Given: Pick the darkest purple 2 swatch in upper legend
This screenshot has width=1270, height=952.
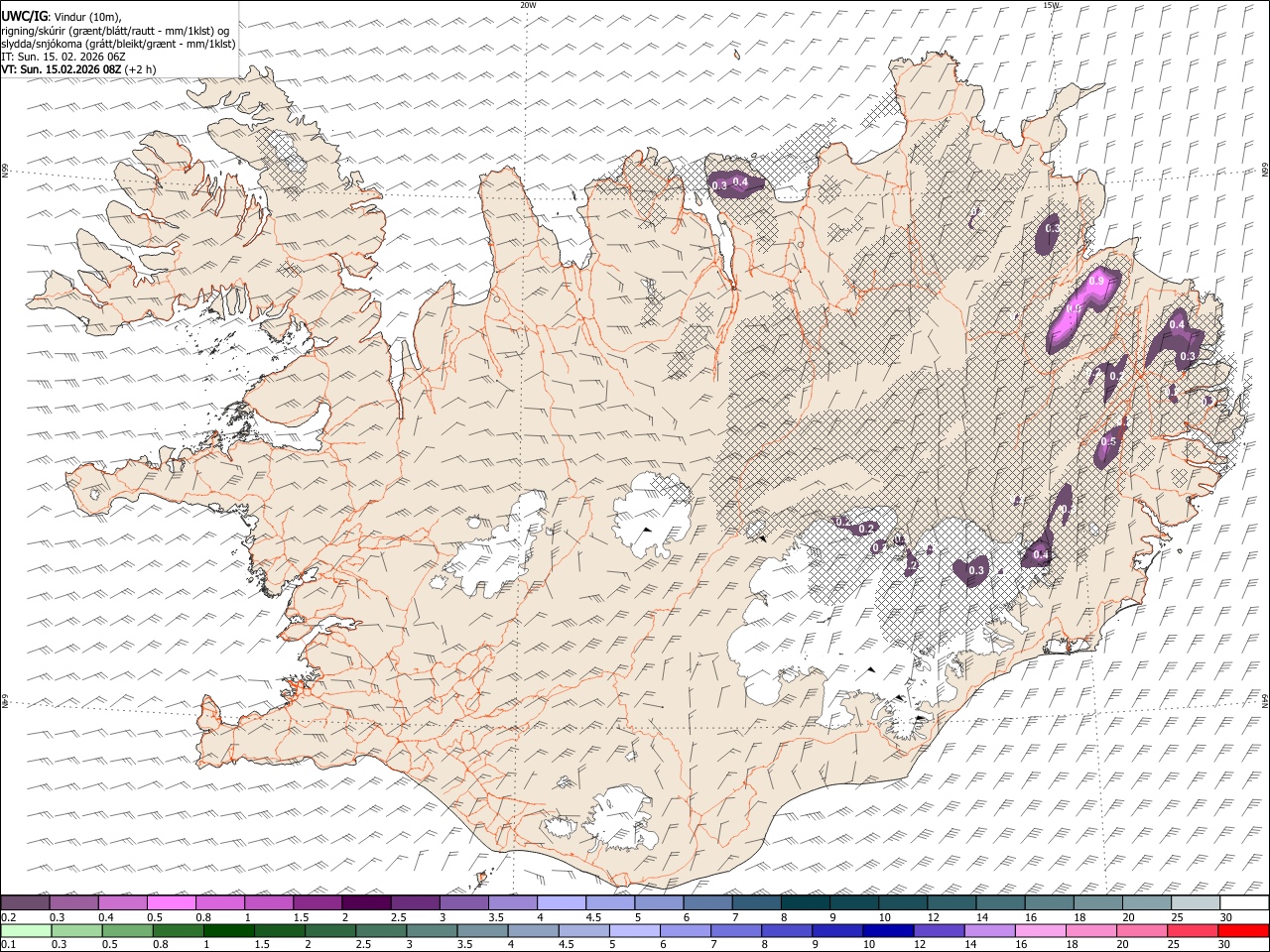Looking at the screenshot, I should [x=366, y=903].
